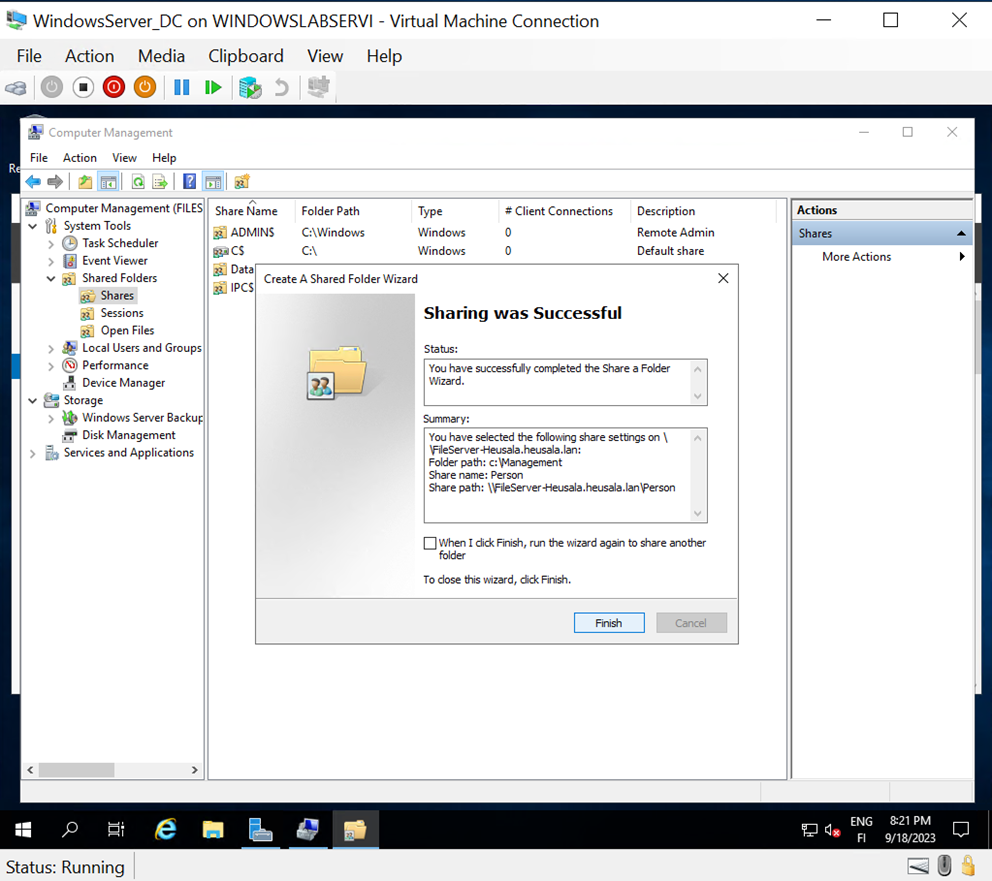Open the Media menu
This screenshot has width=992, height=881.
[x=160, y=56]
